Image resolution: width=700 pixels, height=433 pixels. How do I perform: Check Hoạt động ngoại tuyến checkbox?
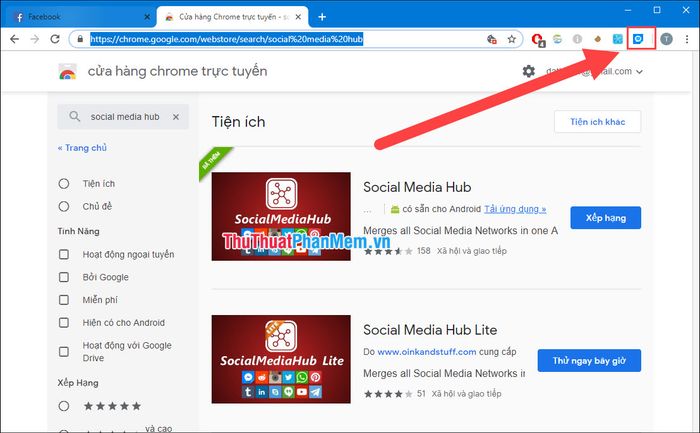pos(64,254)
